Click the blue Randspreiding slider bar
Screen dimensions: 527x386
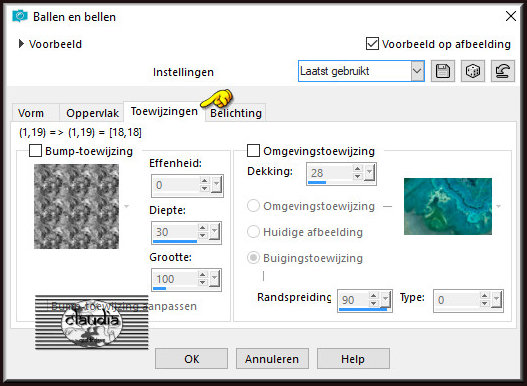point(363,309)
